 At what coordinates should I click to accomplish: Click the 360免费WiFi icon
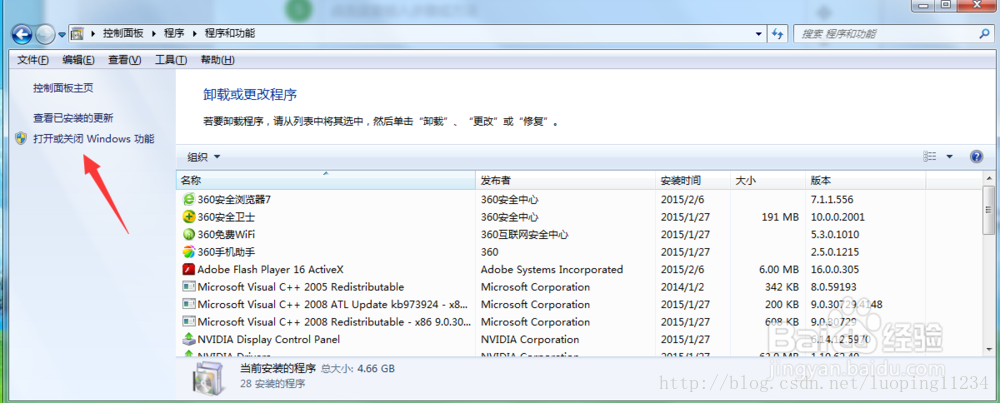(x=189, y=235)
